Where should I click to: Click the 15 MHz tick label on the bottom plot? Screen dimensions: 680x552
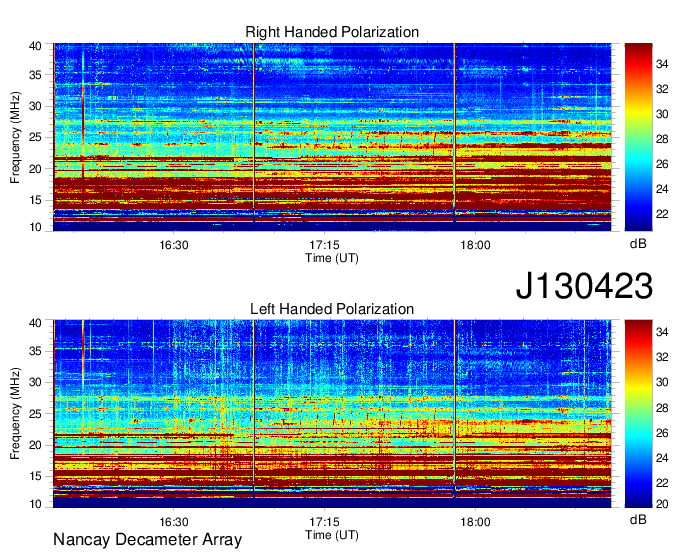35,476
